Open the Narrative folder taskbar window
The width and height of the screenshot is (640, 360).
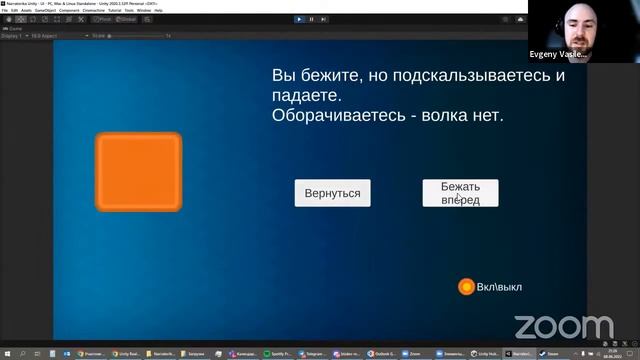click(x=160, y=354)
